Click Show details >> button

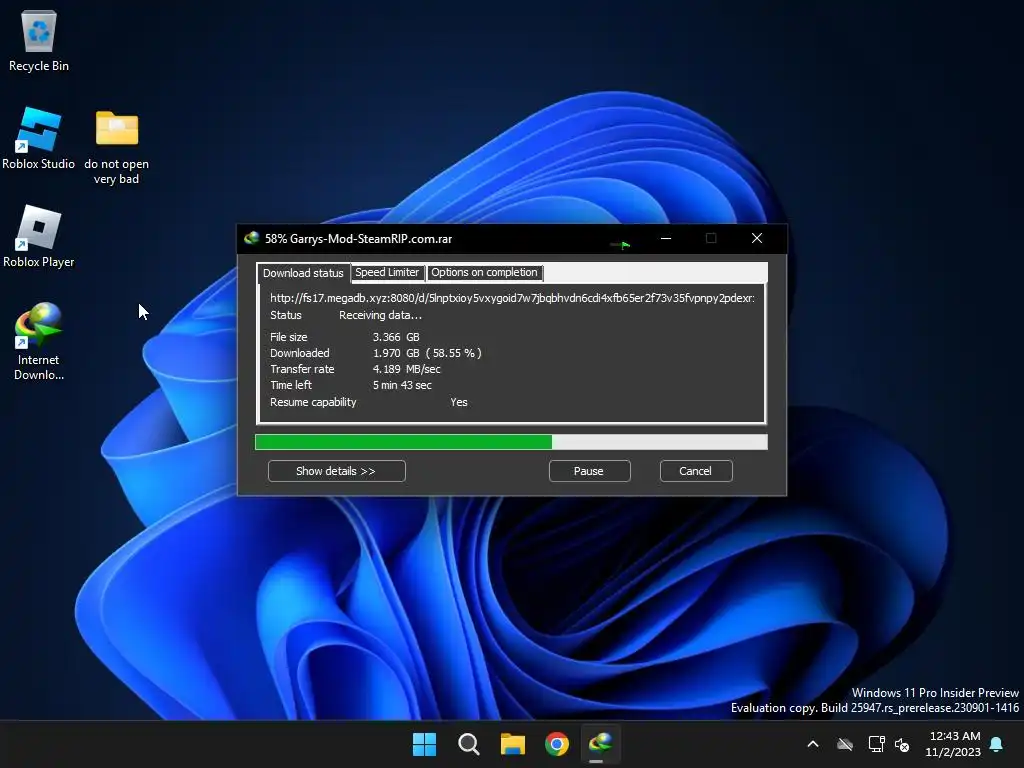click(x=336, y=471)
